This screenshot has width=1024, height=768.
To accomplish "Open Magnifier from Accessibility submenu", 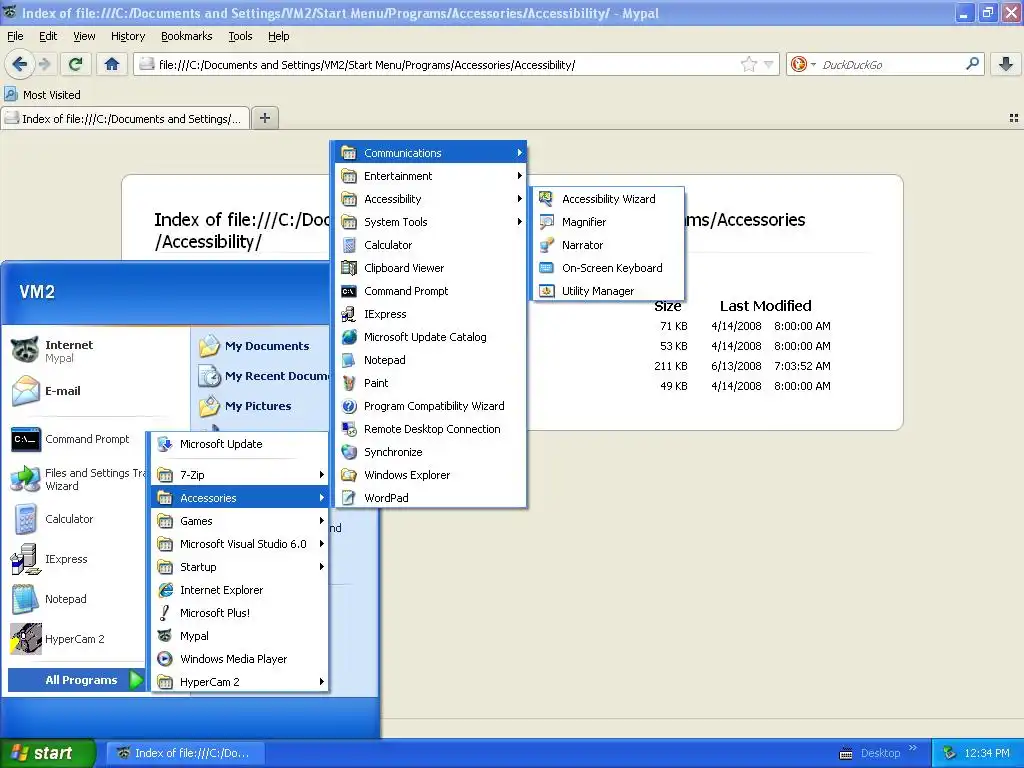I will [609, 222].
